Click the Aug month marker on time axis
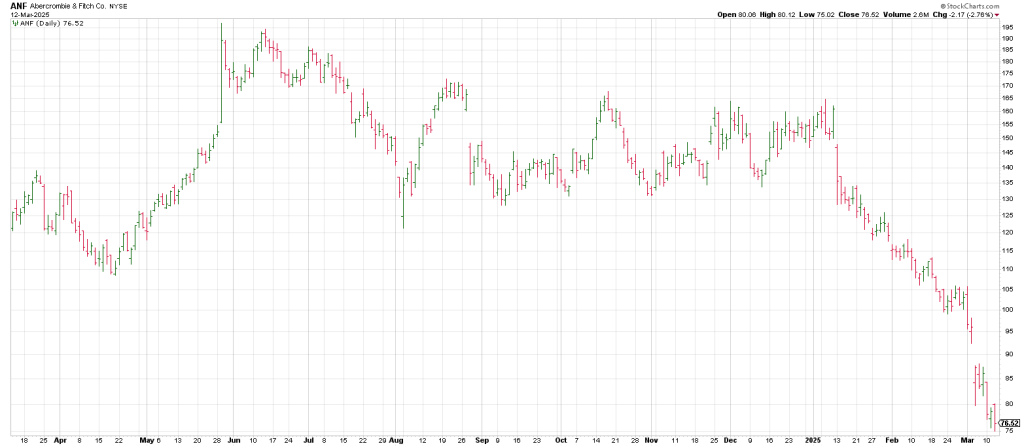The image size is (1024, 446). point(395,439)
